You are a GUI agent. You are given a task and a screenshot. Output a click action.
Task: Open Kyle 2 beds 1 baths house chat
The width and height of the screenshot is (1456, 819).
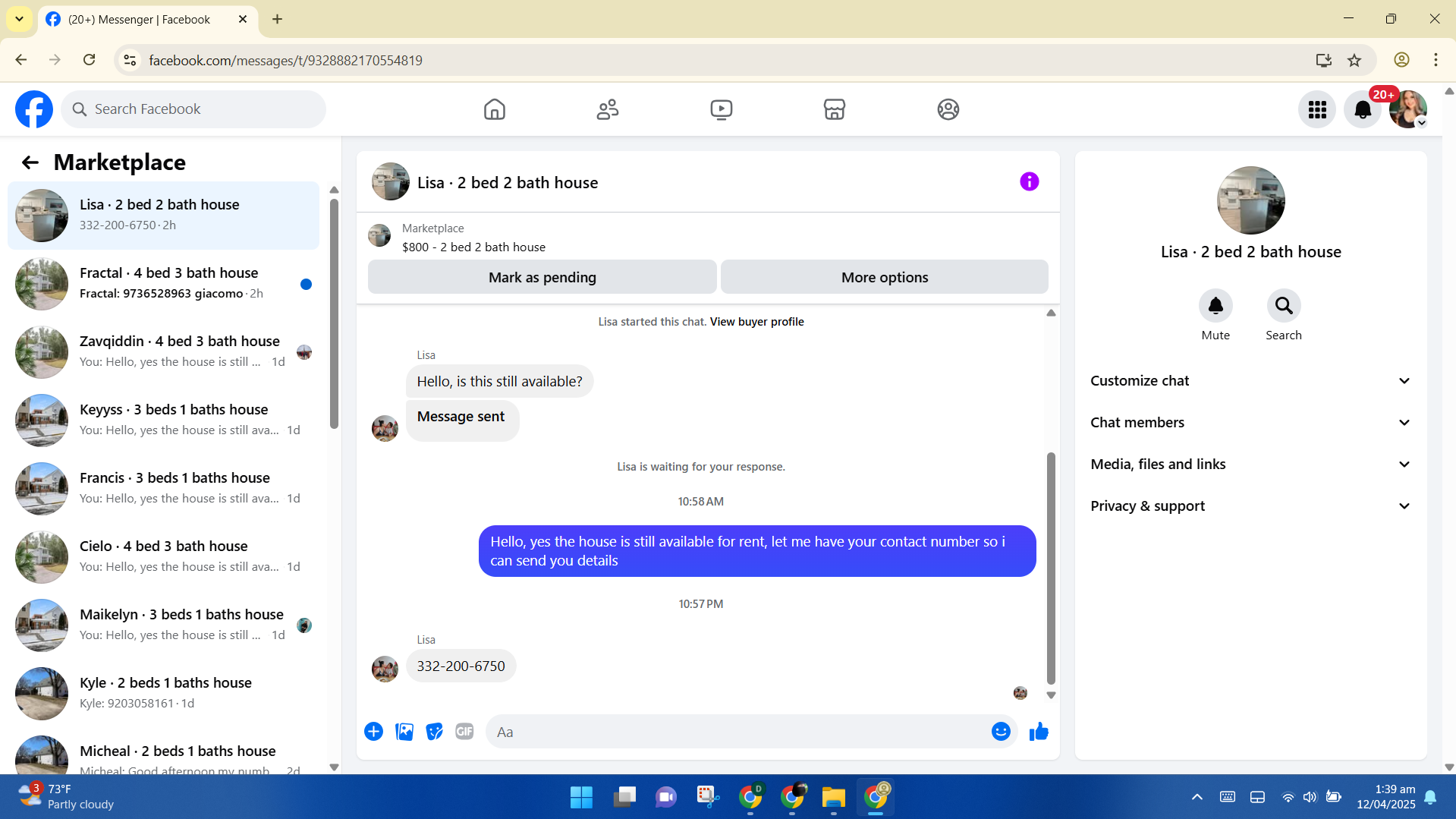click(x=163, y=694)
